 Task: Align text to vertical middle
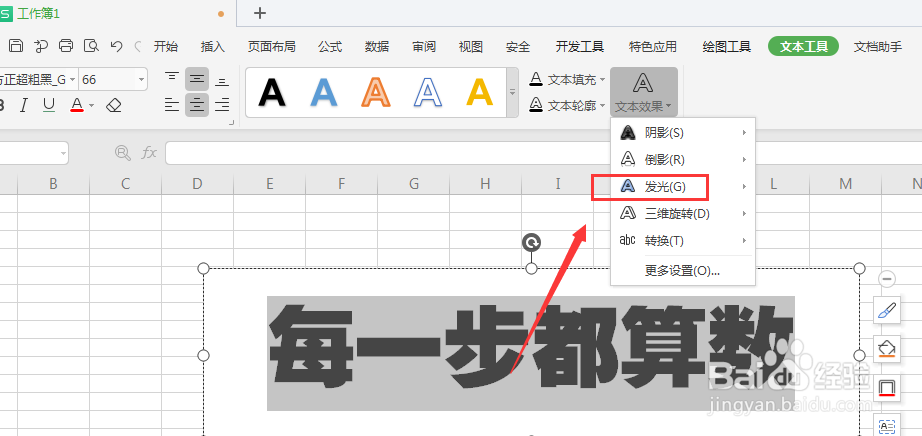point(197,79)
